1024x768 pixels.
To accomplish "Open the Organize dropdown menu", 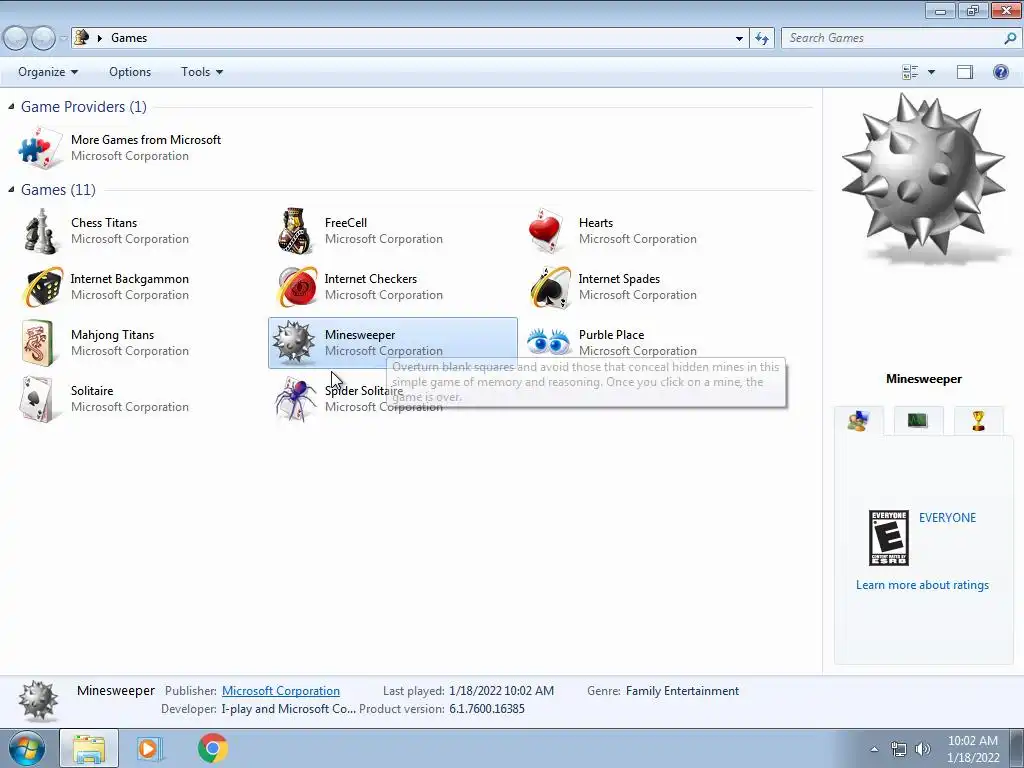I will [x=48, y=72].
